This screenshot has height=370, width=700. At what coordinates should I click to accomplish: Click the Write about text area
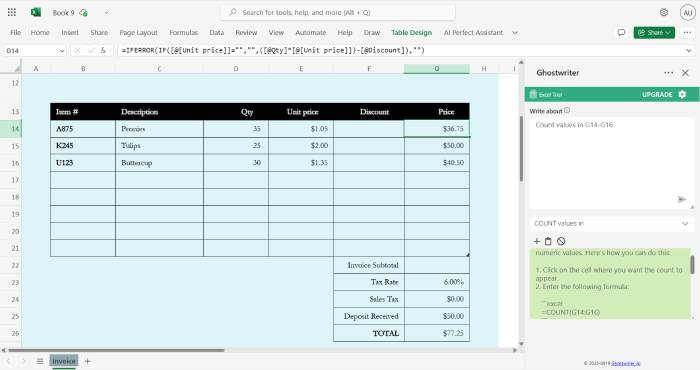click(x=612, y=163)
